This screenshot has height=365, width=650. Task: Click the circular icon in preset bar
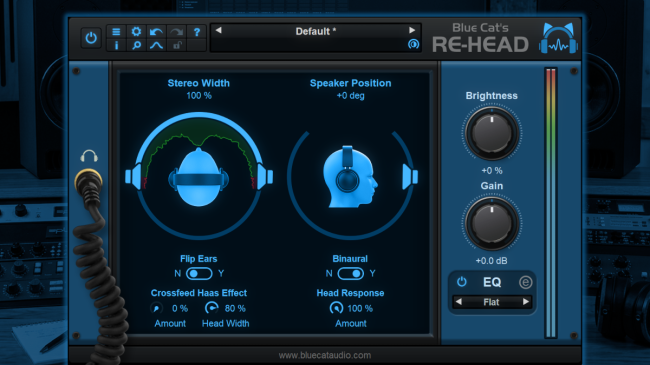pos(413,44)
